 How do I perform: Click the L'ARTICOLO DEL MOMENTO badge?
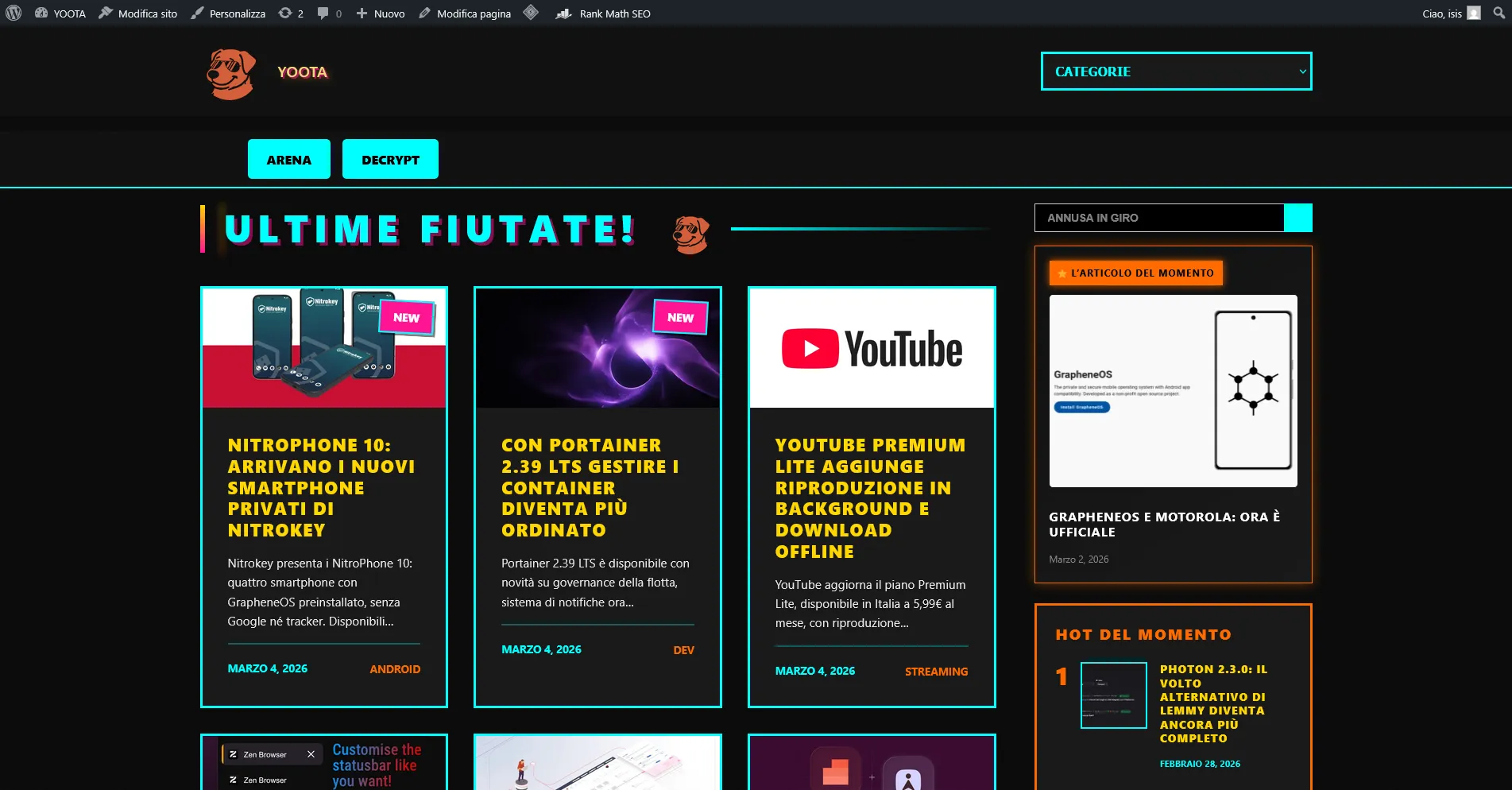1136,273
